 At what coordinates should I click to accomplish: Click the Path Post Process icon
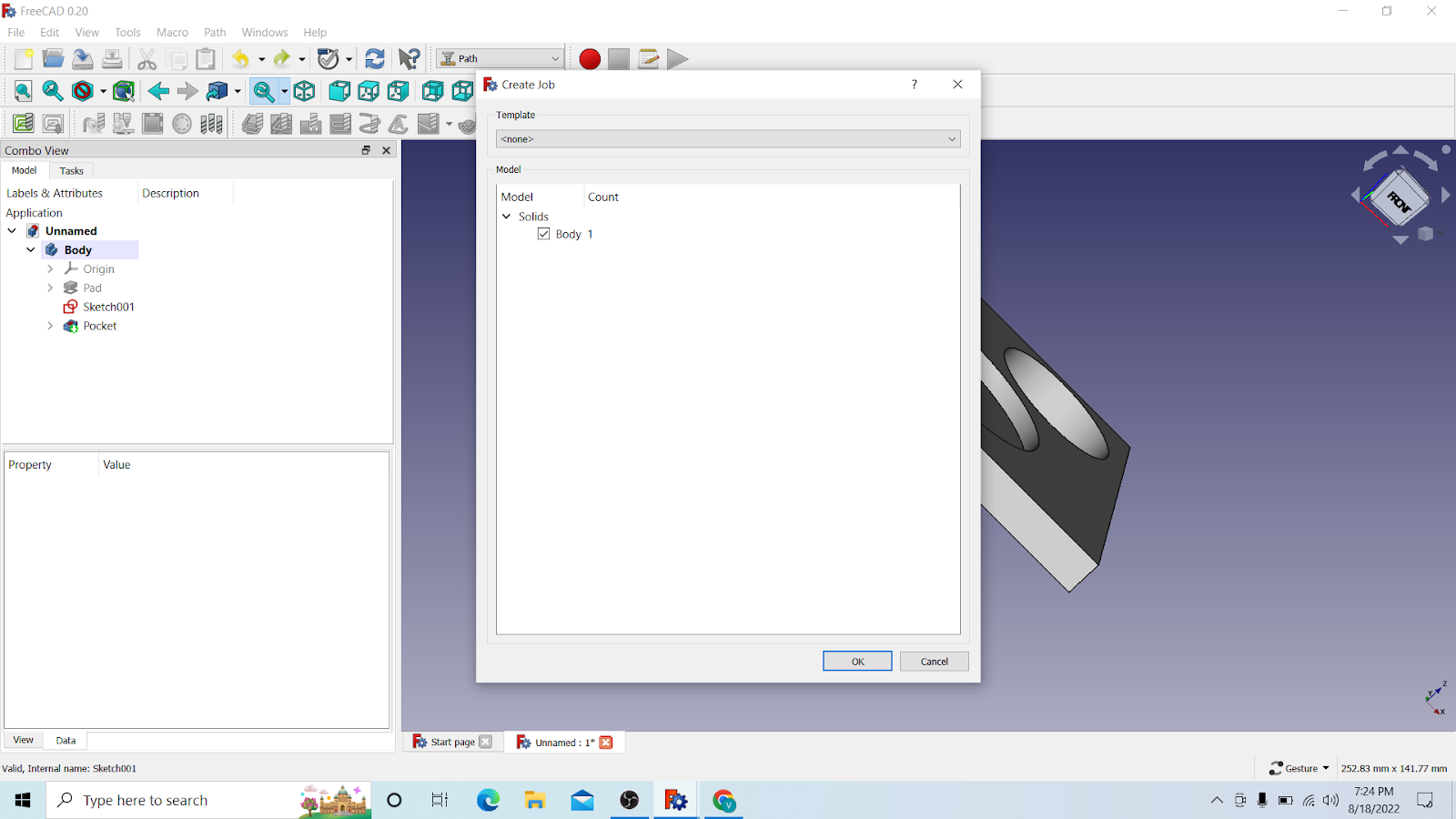pos(53,123)
